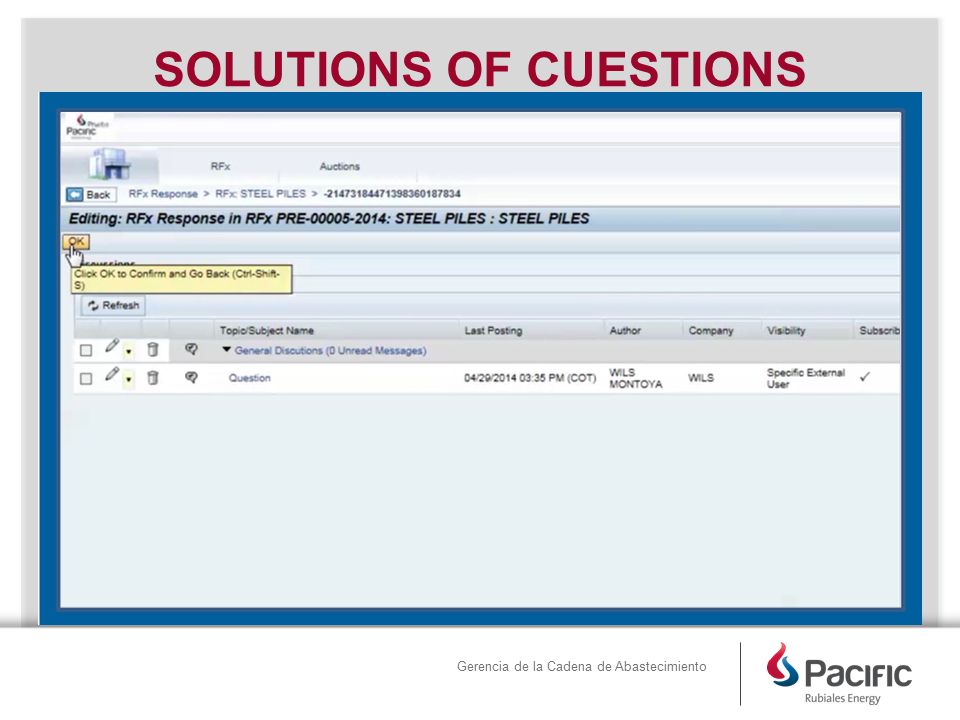This screenshot has height=720, width=960.
Task: Select the WILS MONTOYA author cell
Action: click(x=636, y=378)
